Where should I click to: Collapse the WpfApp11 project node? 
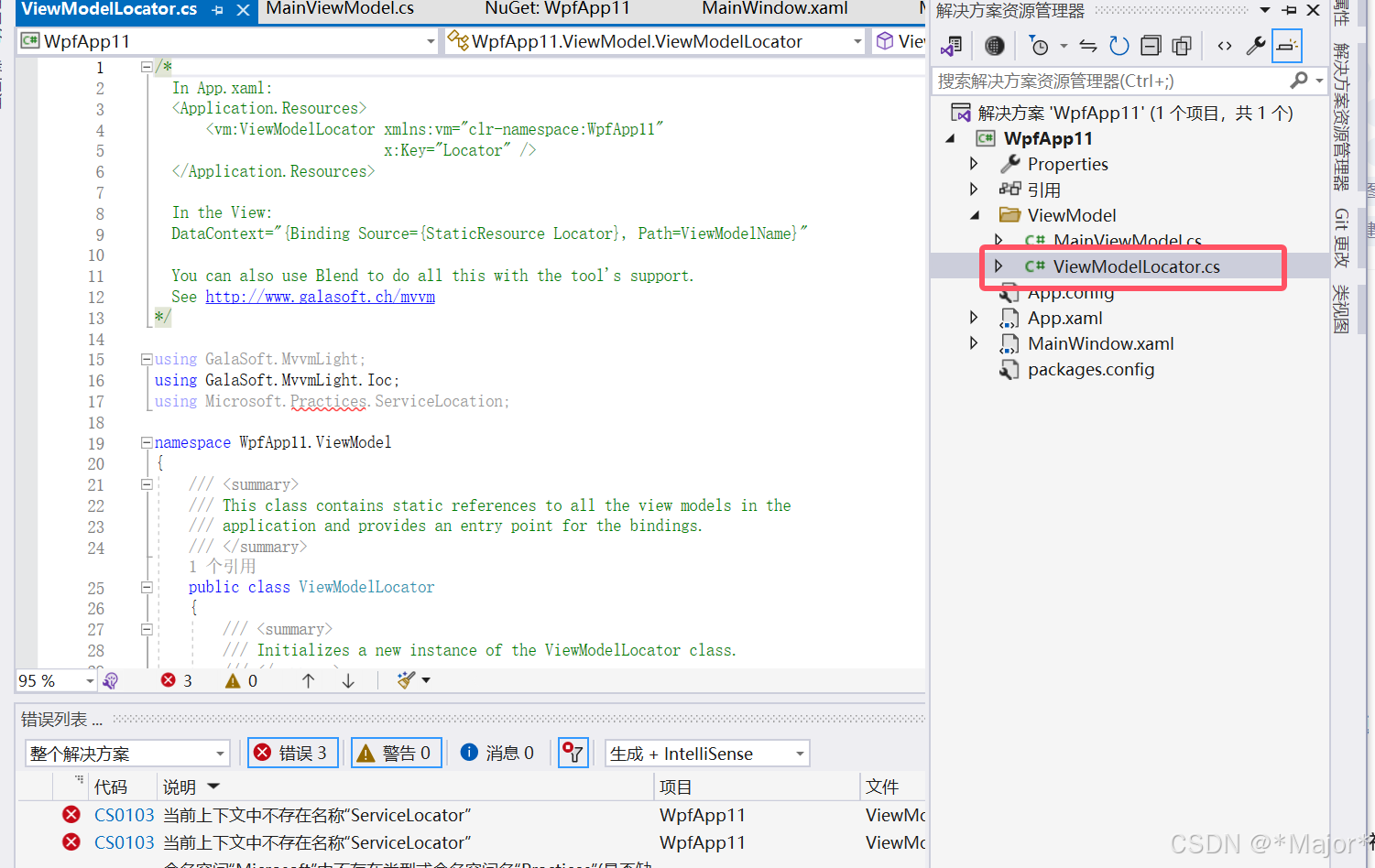click(951, 138)
